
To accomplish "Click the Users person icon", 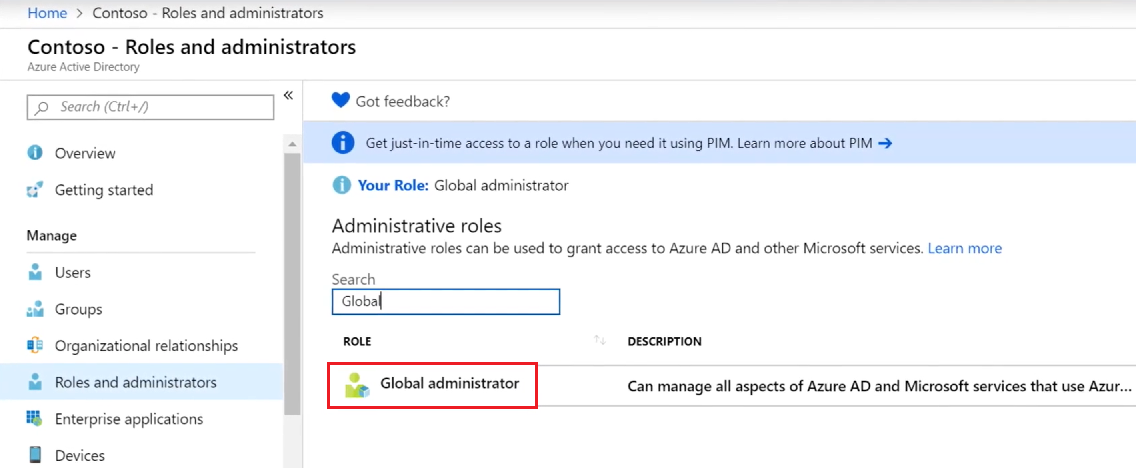I will pos(35,272).
